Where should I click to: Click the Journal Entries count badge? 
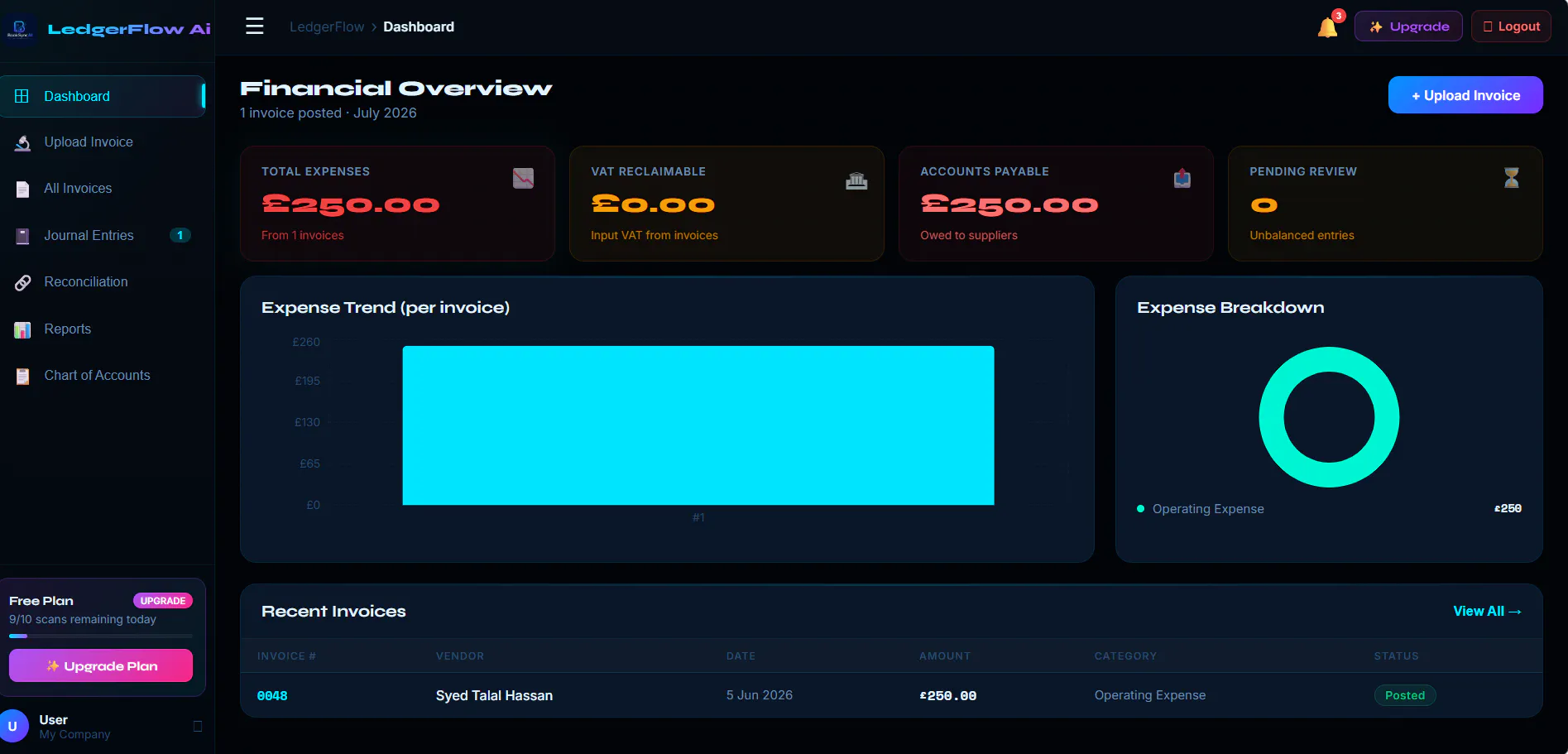180,235
